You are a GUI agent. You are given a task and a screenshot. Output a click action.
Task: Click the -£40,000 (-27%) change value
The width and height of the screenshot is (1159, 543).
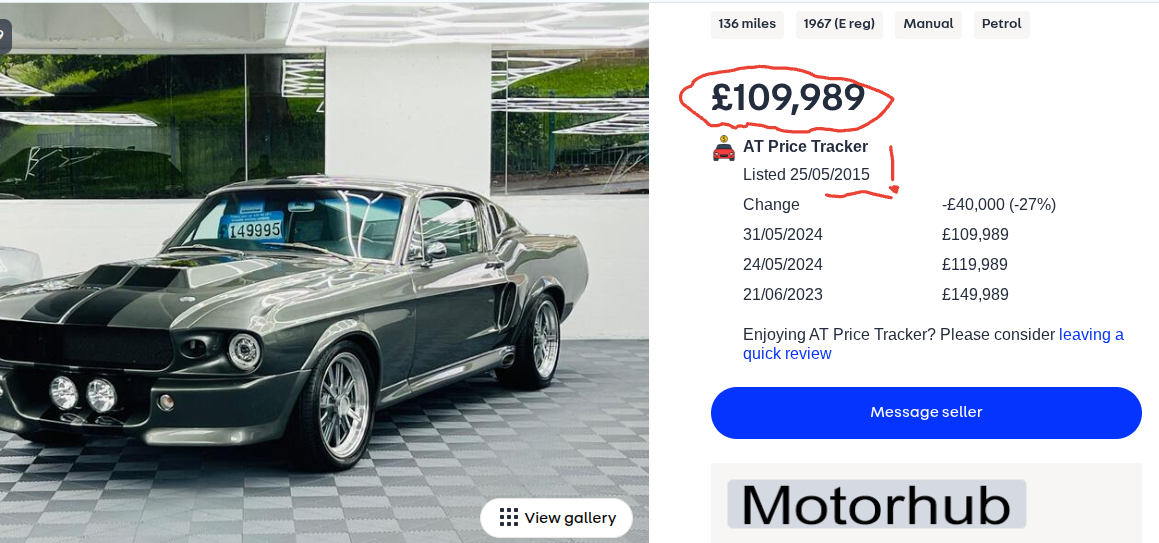coord(998,205)
